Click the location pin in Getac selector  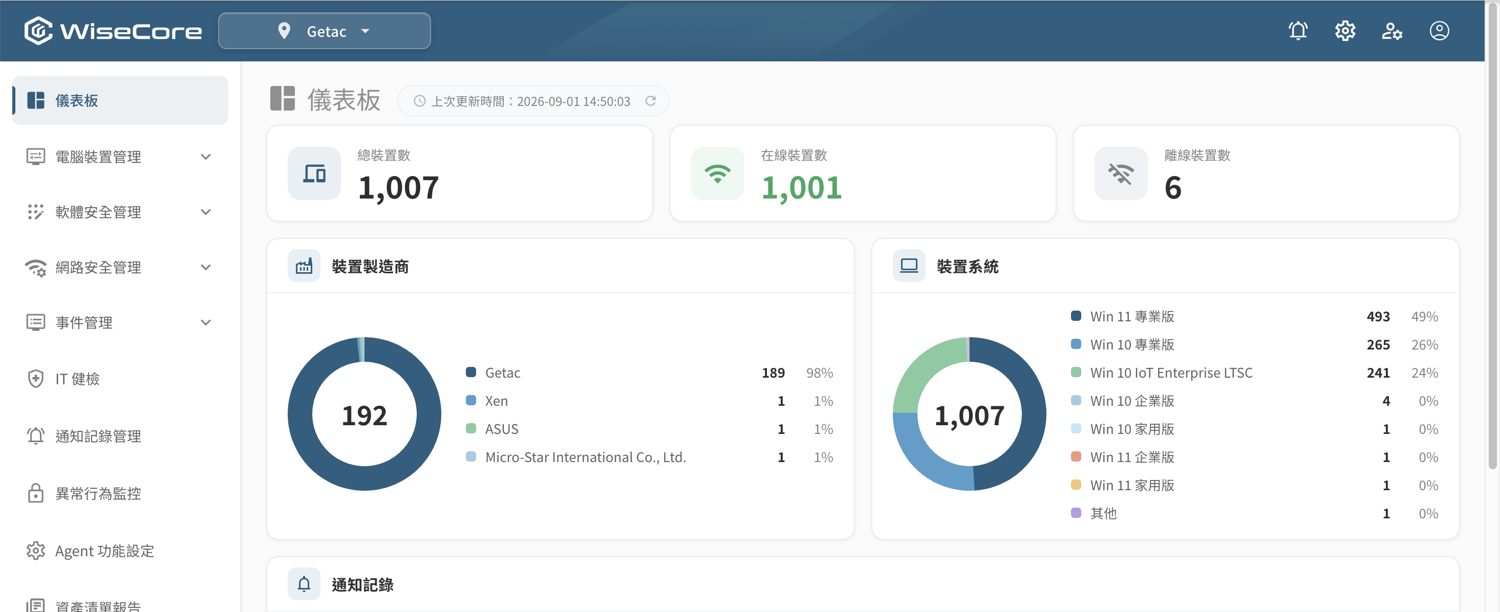tap(284, 31)
